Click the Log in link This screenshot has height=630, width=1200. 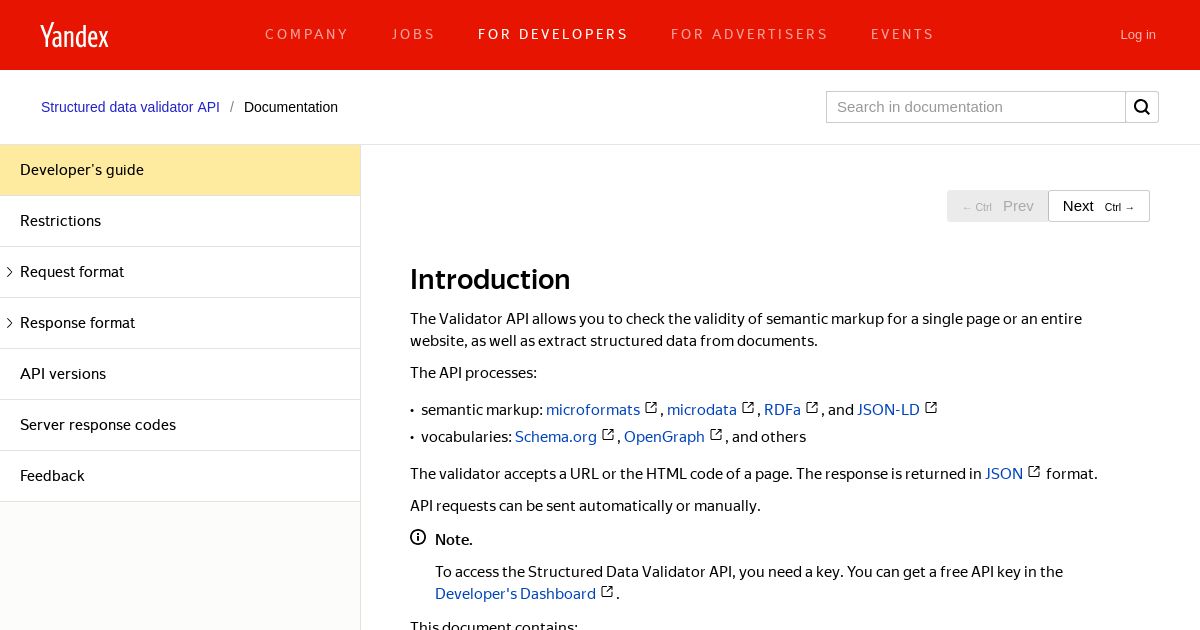pyautogui.click(x=1138, y=34)
